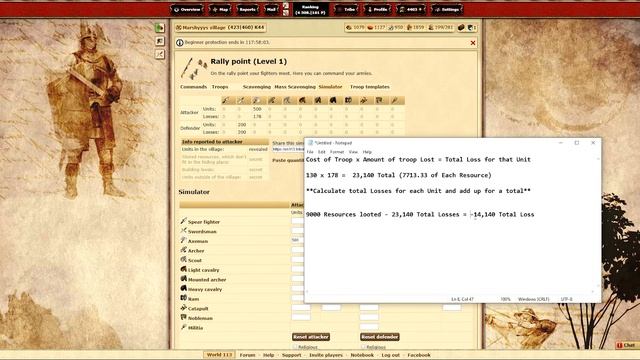This screenshot has height=360, width=640.
Task: Focus the attacker Nobleman units input field
Action: coord(301,317)
